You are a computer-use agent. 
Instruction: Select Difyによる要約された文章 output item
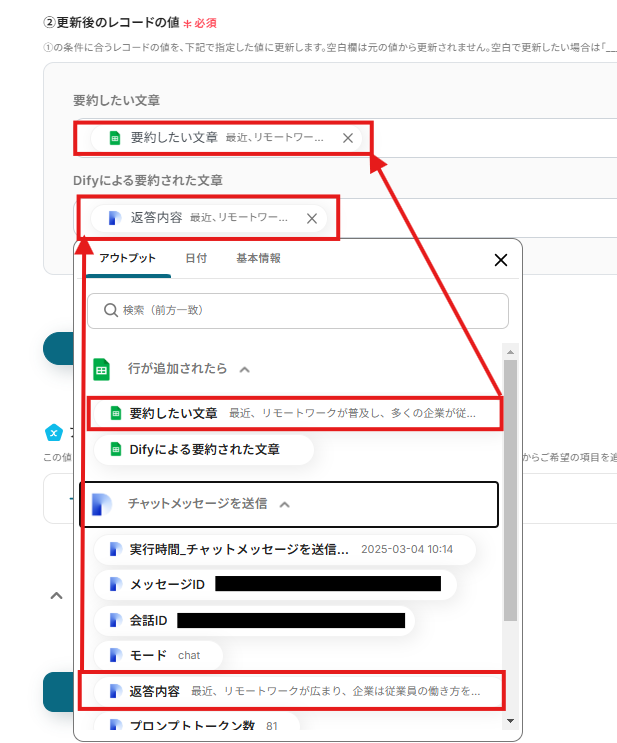[x=204, y=449]
